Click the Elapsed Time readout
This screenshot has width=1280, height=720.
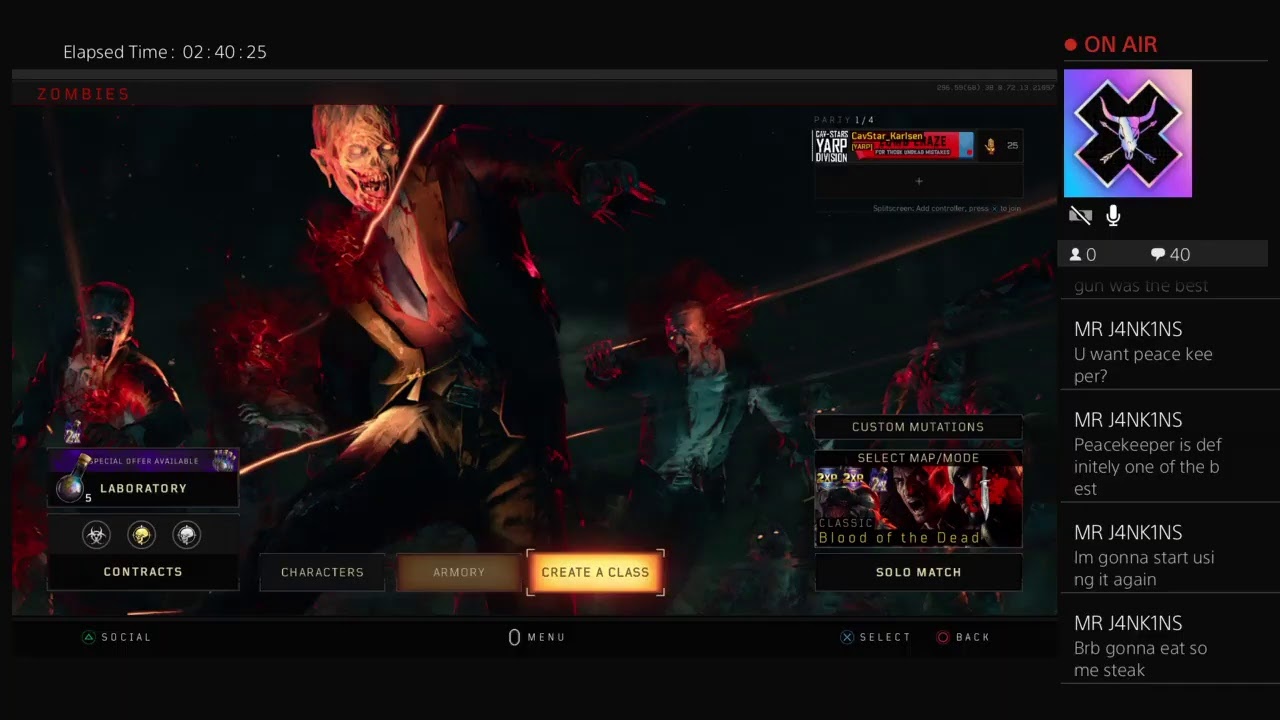tap(165, 52)
